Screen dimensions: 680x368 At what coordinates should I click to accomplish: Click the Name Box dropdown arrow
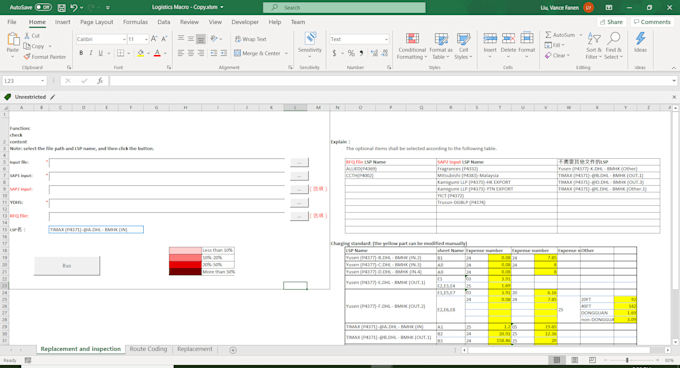tap(42, 81)
